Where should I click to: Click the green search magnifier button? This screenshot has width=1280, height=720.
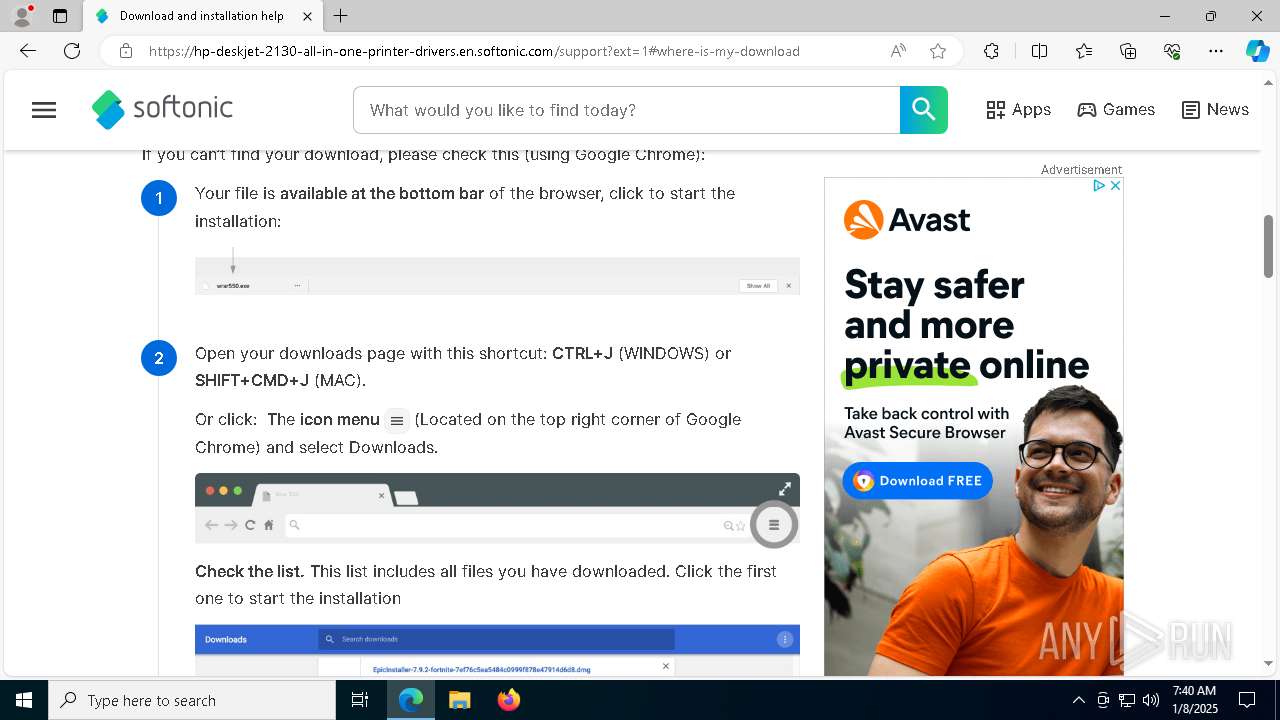[923, 110]
